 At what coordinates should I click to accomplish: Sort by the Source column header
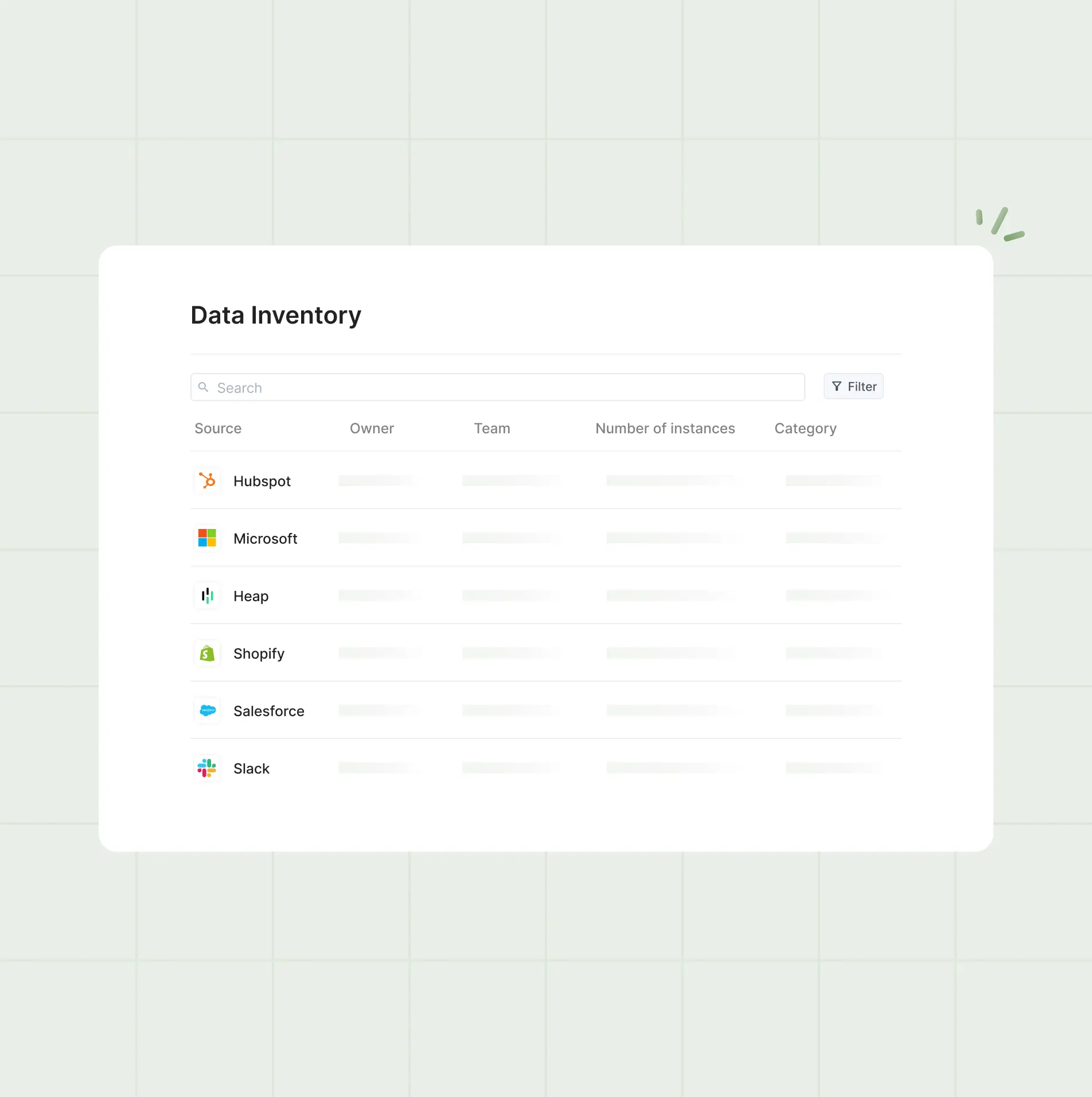218,429
